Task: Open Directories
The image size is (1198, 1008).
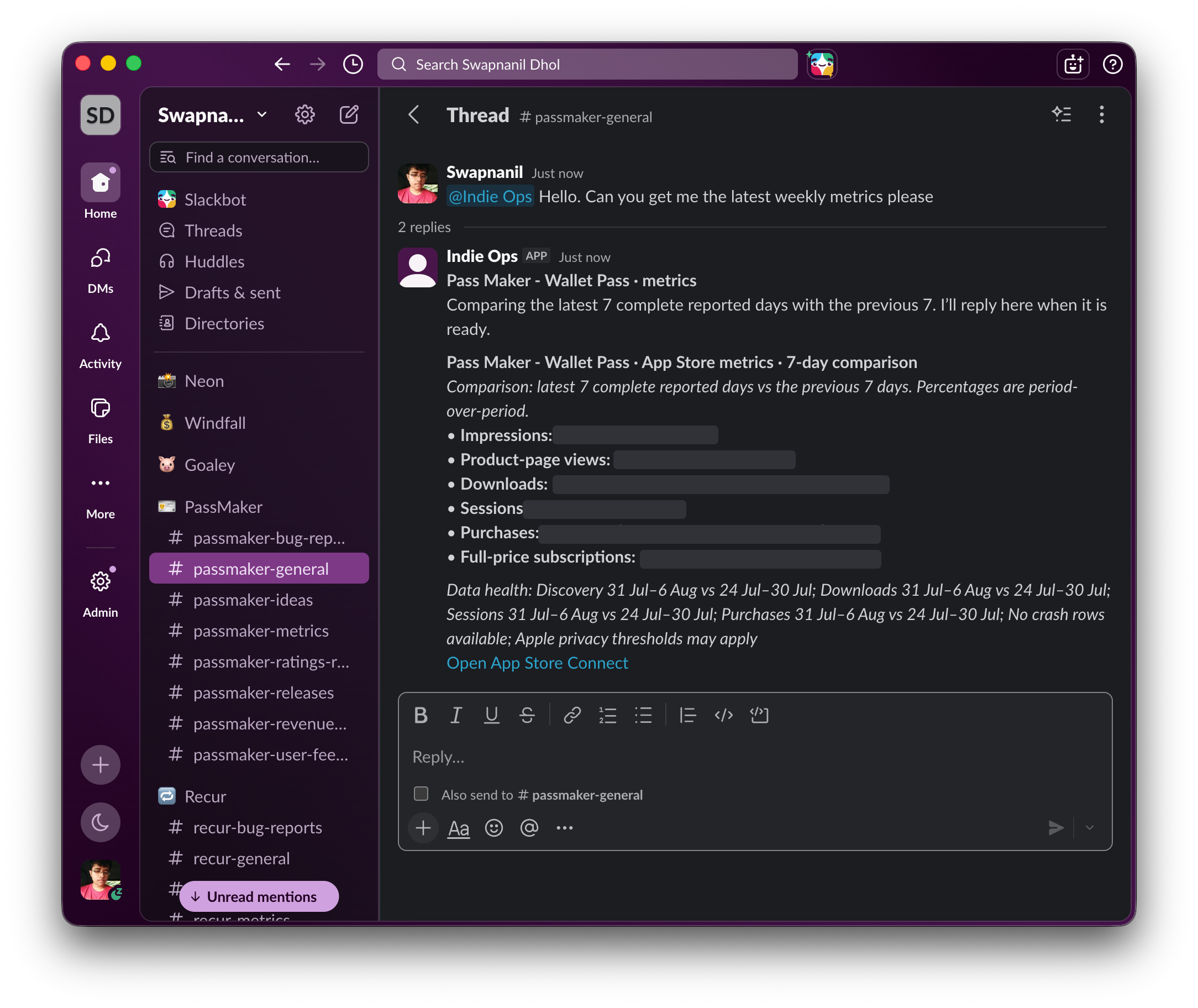Action: 259,323
